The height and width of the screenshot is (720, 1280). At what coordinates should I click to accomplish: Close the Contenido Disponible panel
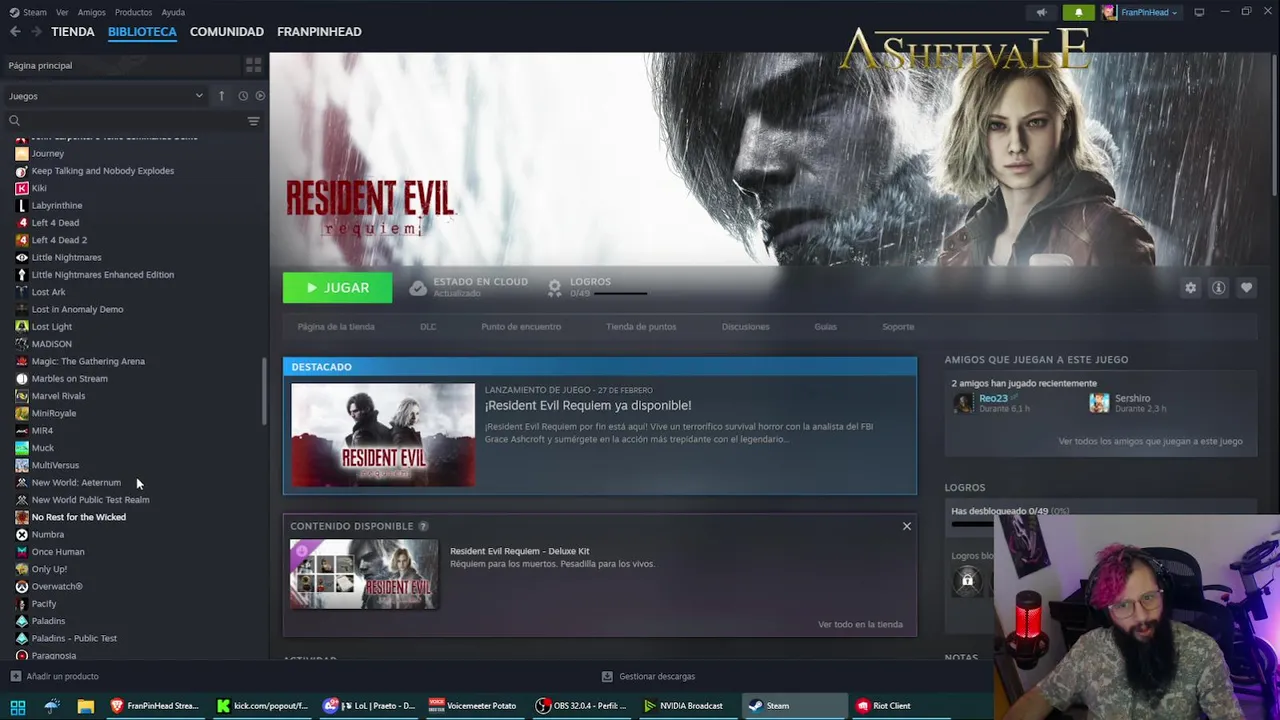(907, 526)
